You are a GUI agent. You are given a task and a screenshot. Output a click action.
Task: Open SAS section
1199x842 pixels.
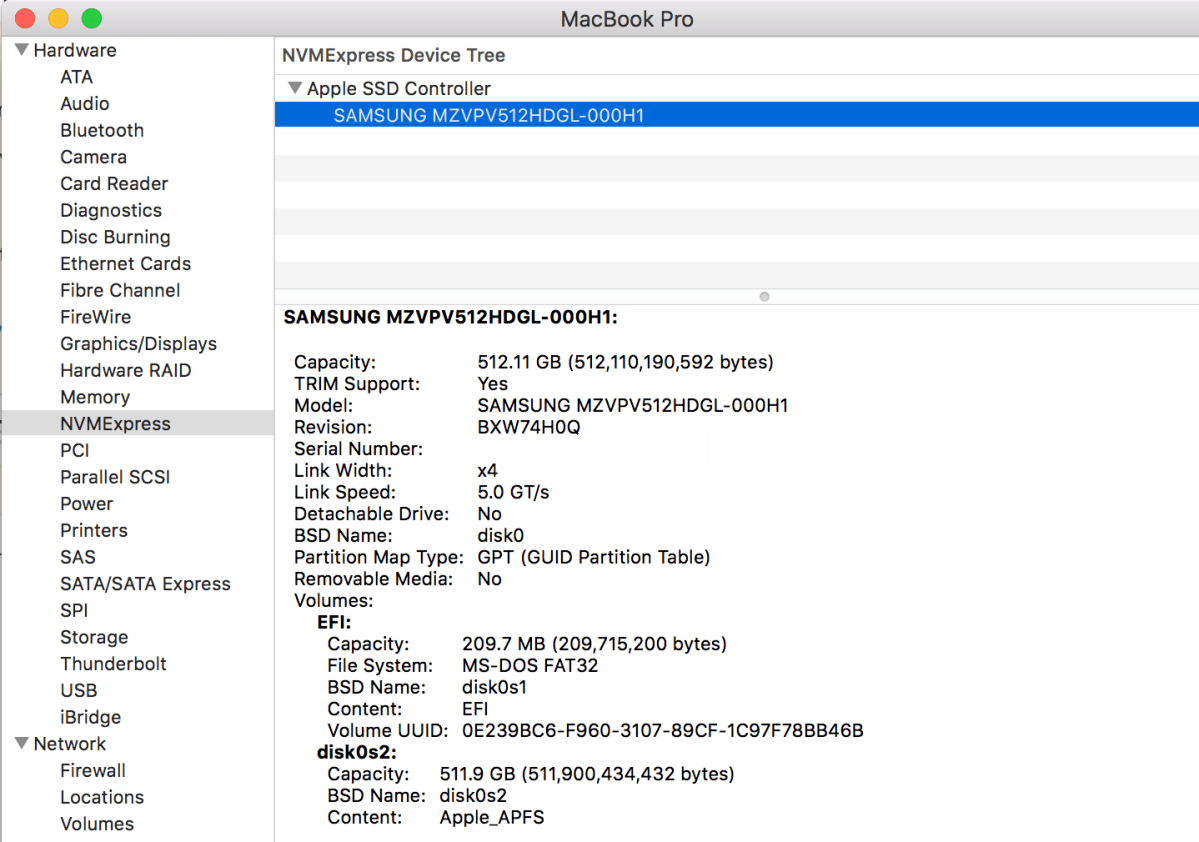[78, 558]
